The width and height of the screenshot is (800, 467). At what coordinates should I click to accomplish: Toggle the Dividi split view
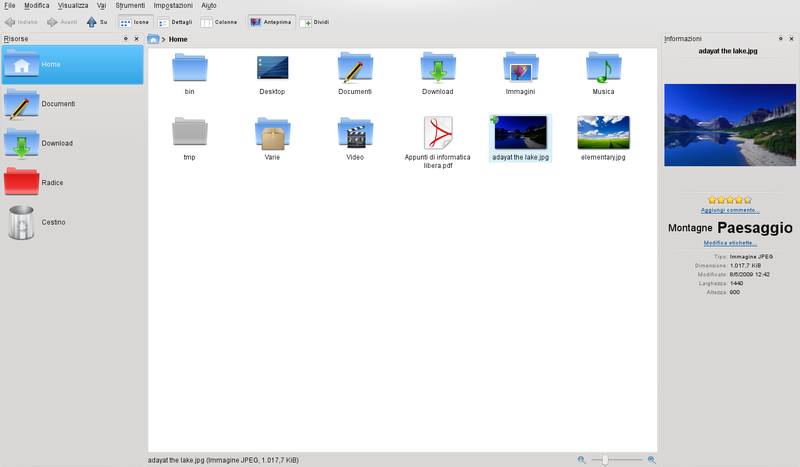[315, 21]
